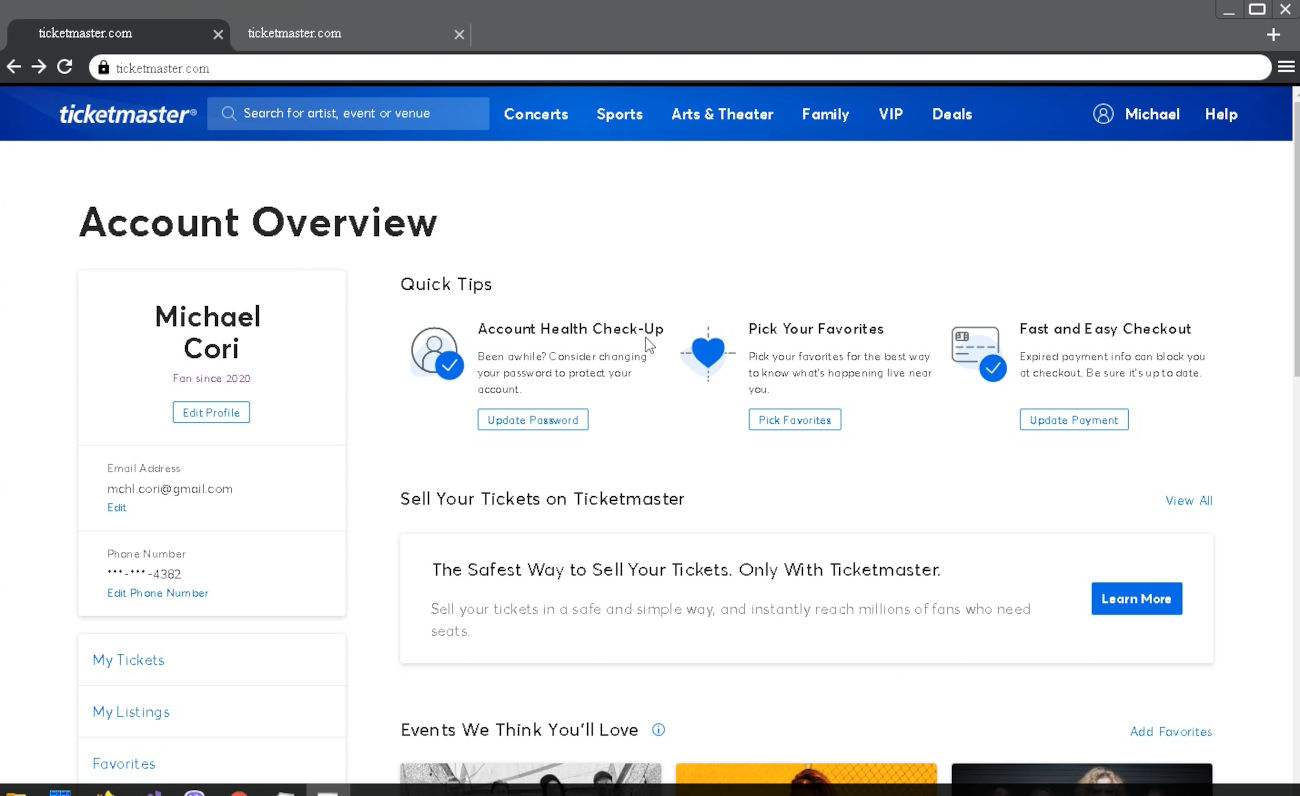Viewport: 1300px width, 796px height.
Task: Click the first recommended event thumbnail
Action: 531,774
